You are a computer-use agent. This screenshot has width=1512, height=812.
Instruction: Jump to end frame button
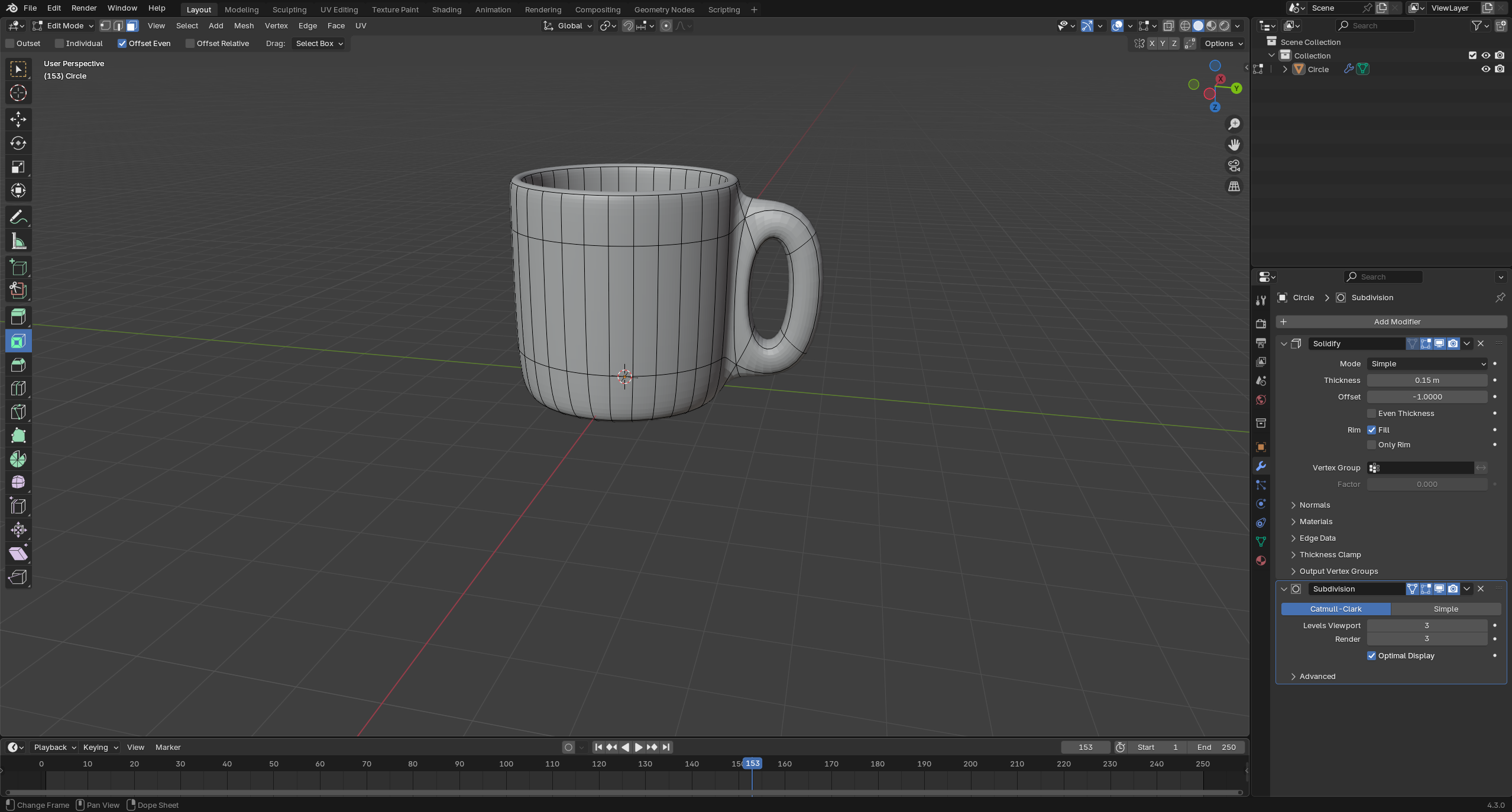coord(666,747)
